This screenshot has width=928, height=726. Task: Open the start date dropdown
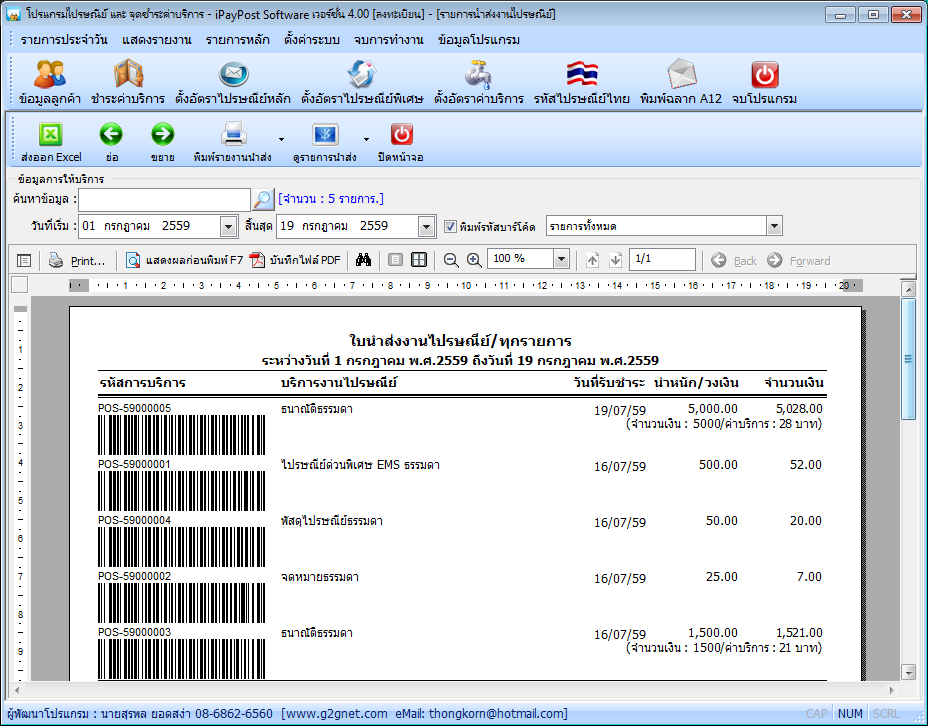(x=228, y=227)
